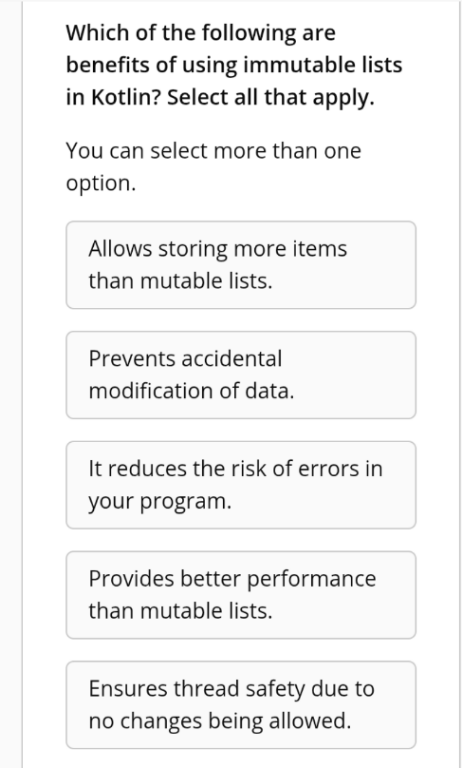
Task: Click the words 'your program.' in third option
Action: click(160, 502)
